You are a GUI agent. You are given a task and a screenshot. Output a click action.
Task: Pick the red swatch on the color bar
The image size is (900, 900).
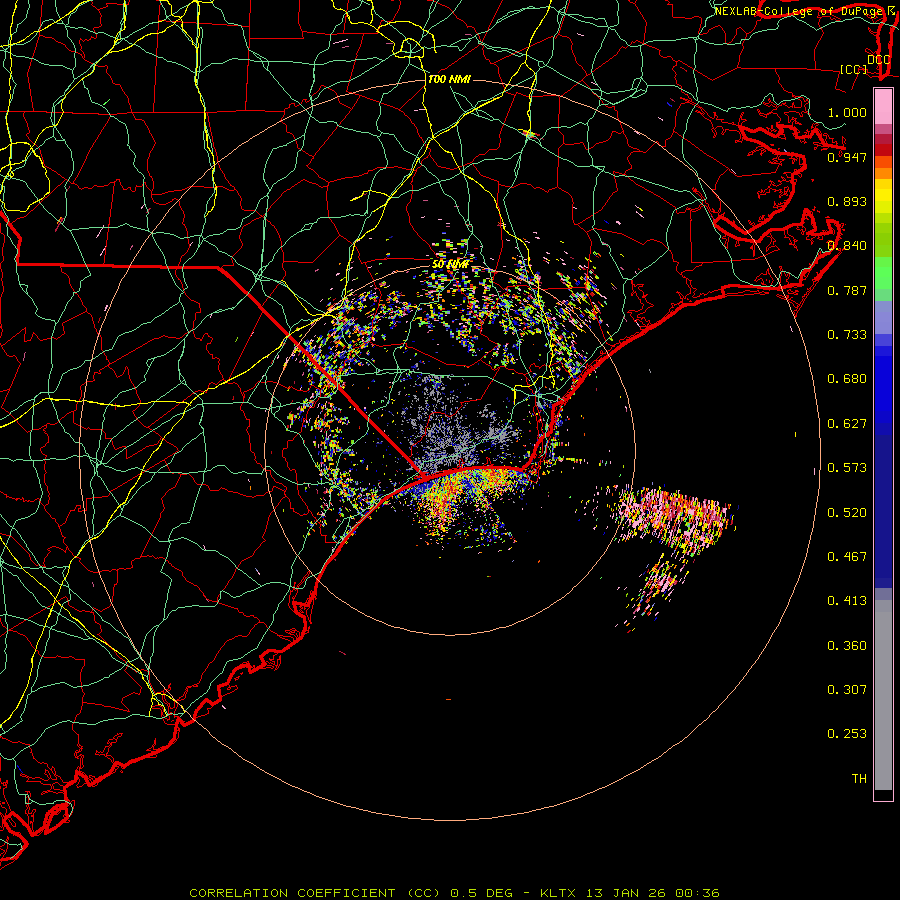click(x=883, y=150)
